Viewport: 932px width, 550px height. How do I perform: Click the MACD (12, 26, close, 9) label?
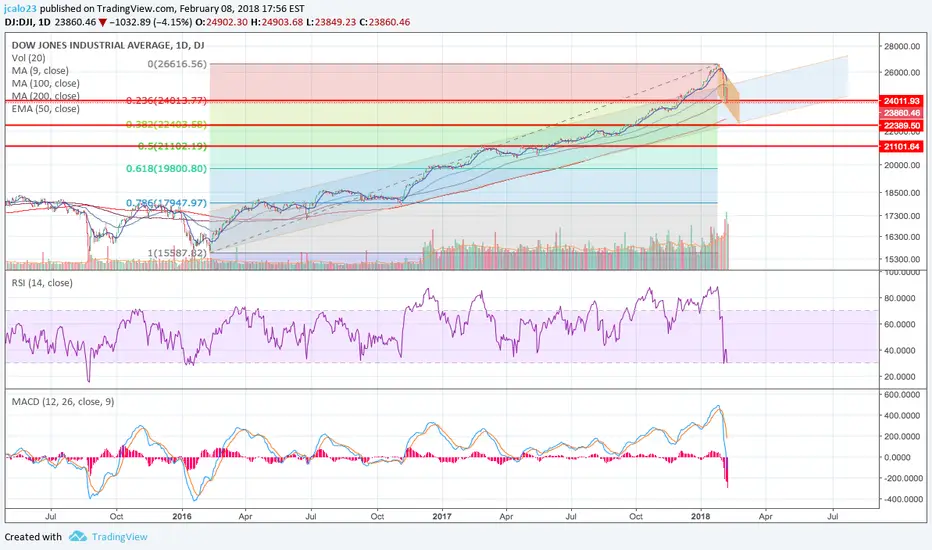pyautogui.click(x=63, y=402)
